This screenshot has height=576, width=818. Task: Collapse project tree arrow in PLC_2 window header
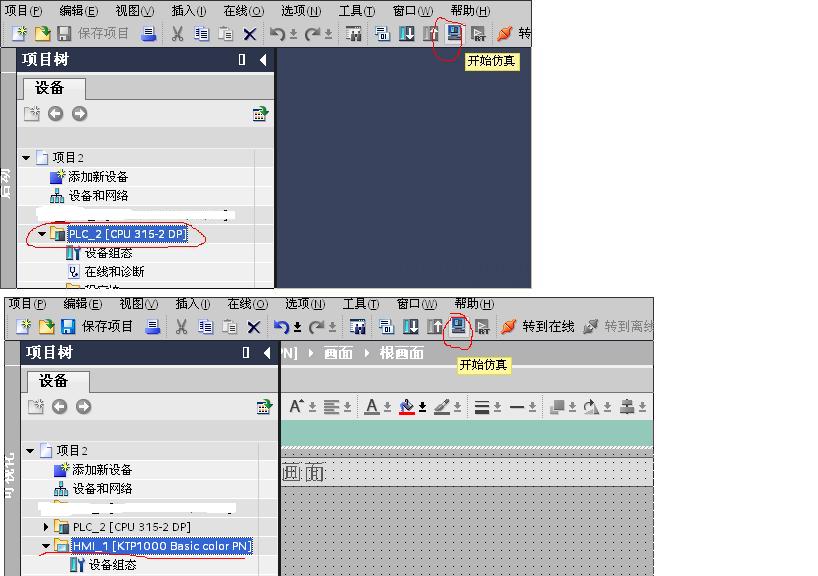coord(263,59)
